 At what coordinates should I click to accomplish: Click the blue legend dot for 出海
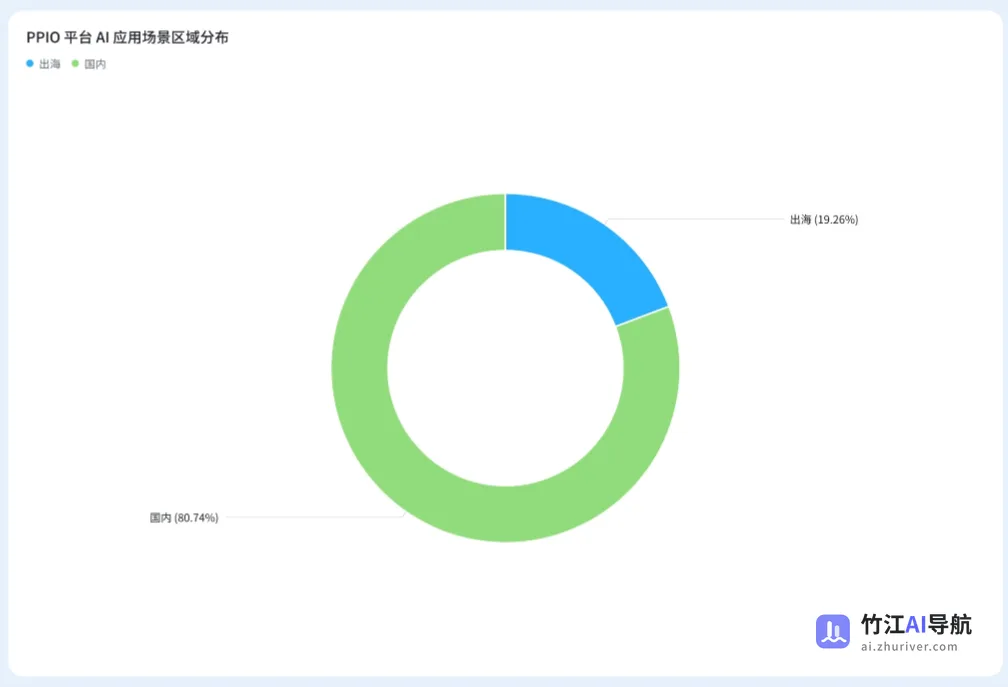coord(30,64)
